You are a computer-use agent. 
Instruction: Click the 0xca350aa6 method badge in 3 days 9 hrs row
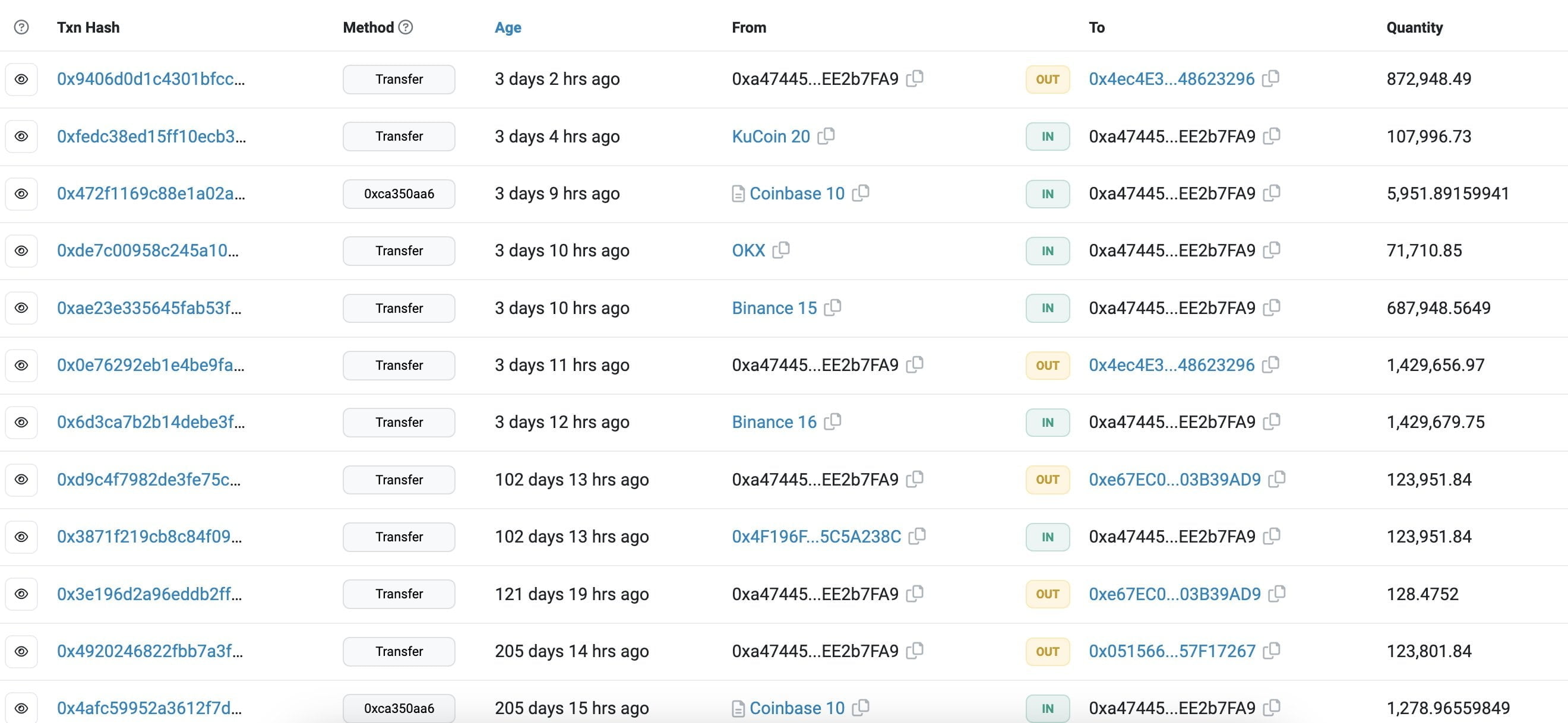tap(399, 194)
